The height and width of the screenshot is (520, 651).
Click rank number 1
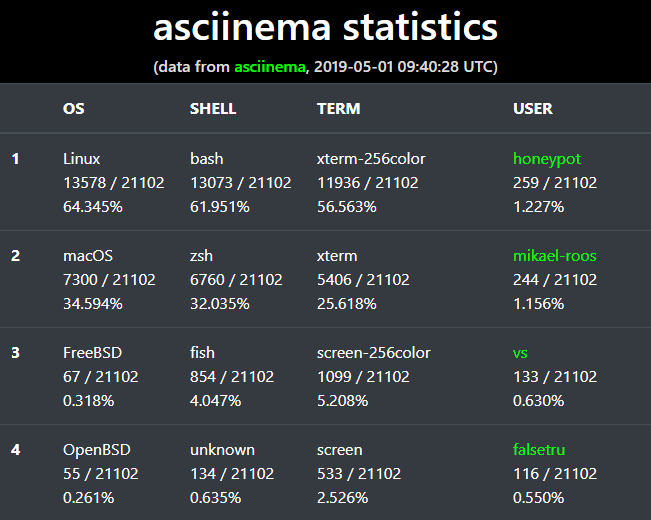[x=15, y=159]
